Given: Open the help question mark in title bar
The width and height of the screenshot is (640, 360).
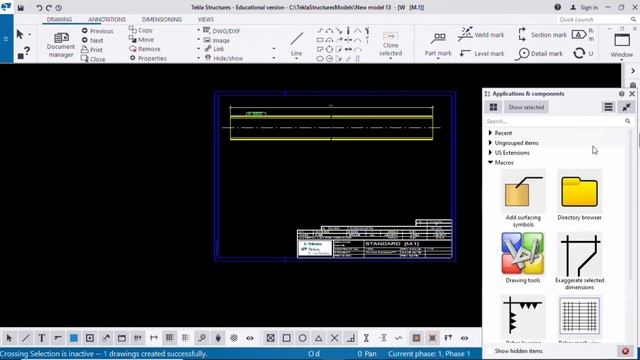Looking at the screenshot, I should (558, 7).
